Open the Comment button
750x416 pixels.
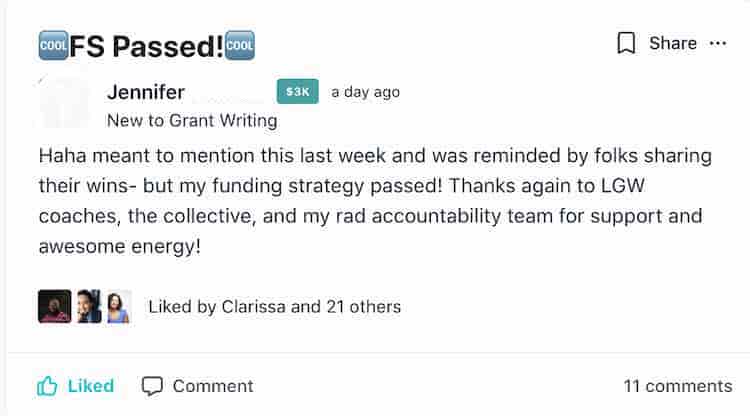tap(197, 386)
